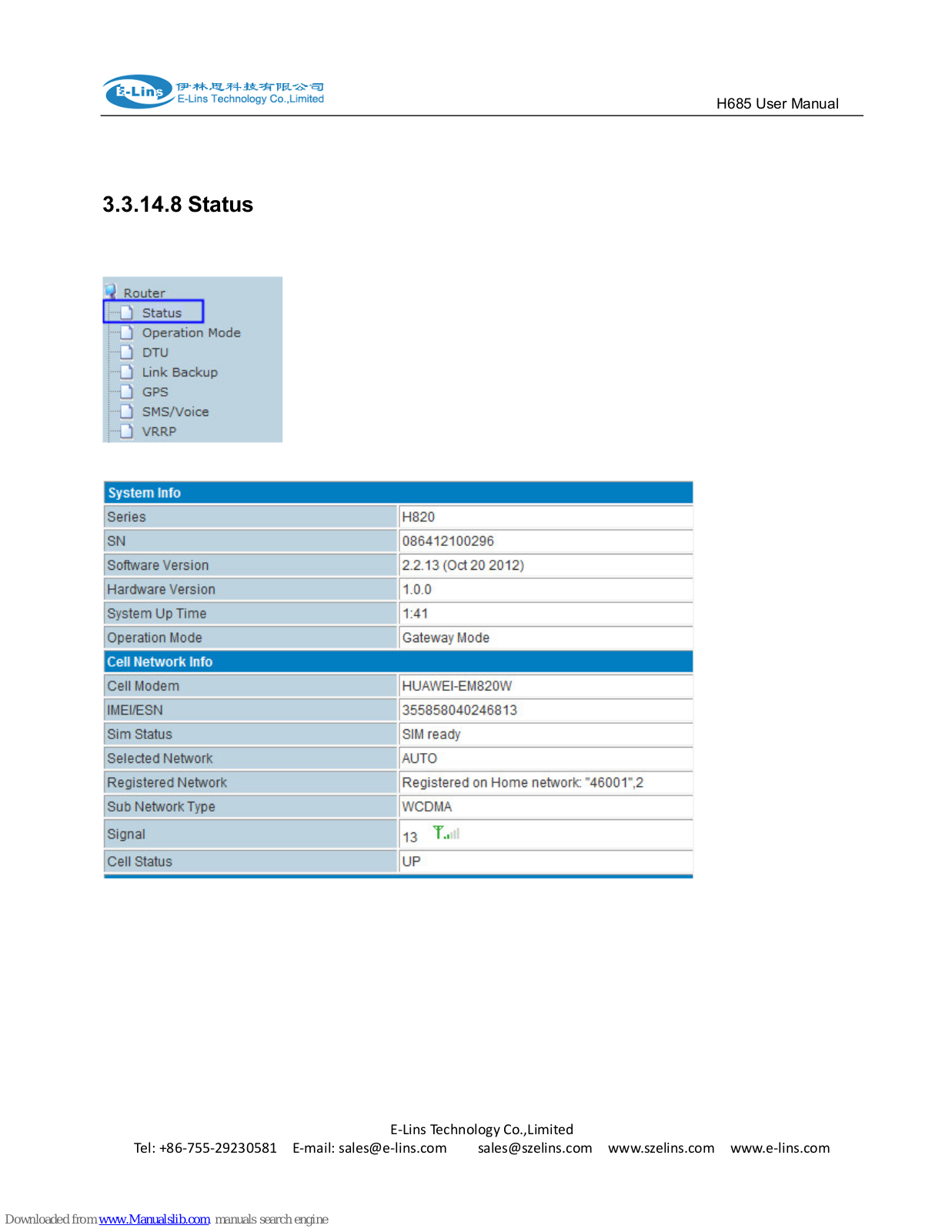This screenshot has width=952, height=1232.
Task: Click the Sub Network Type row label
Action: pyautogui.click(x=161, y=807)
